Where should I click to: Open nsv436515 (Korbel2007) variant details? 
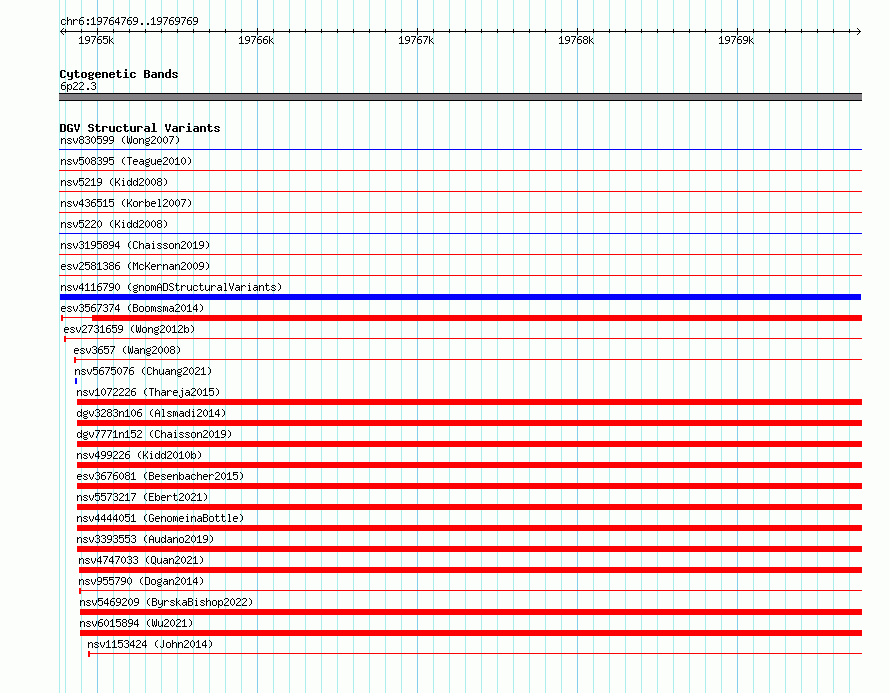(x=126, y=203)
